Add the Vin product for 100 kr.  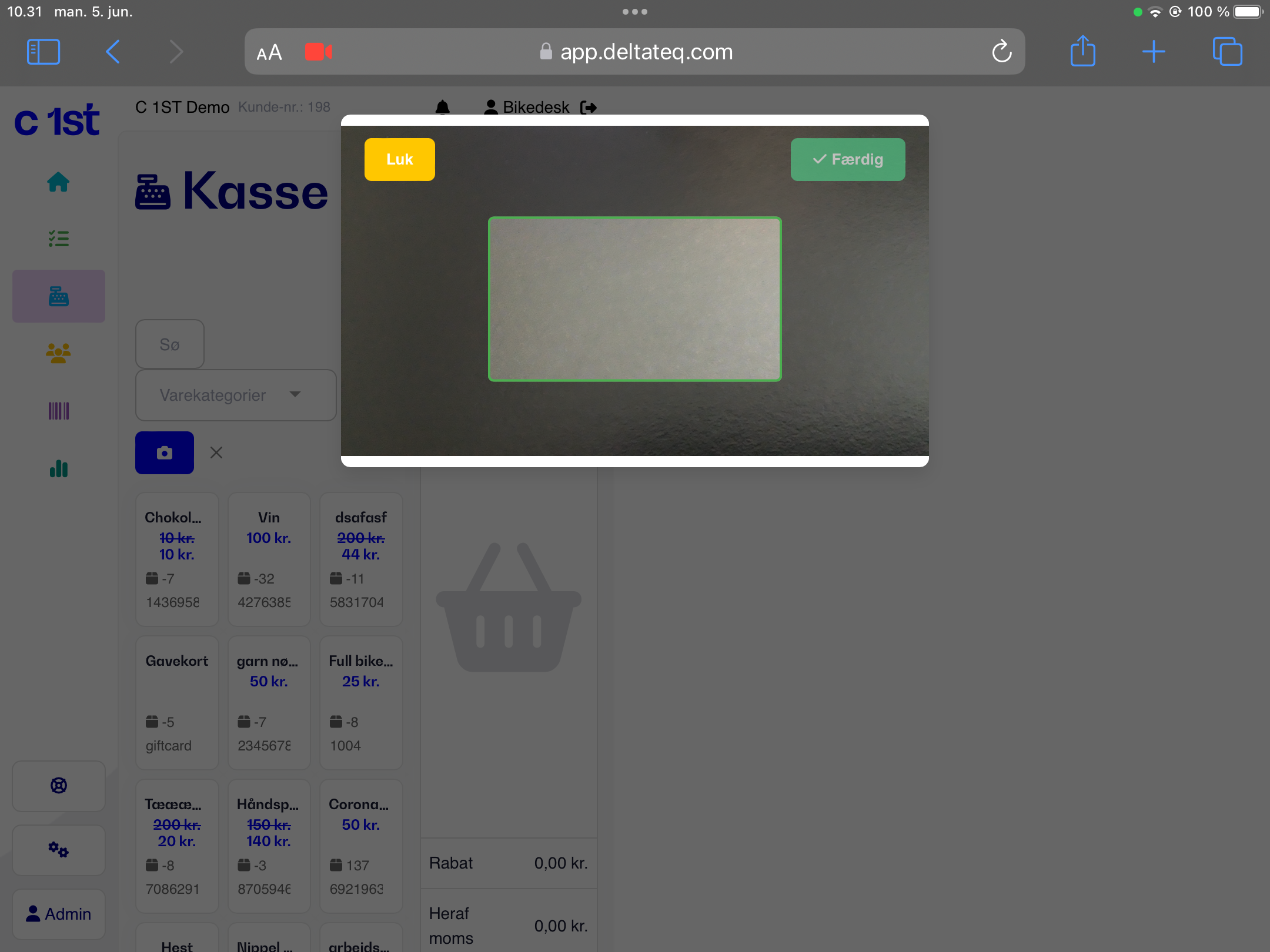tap(269, 559)
